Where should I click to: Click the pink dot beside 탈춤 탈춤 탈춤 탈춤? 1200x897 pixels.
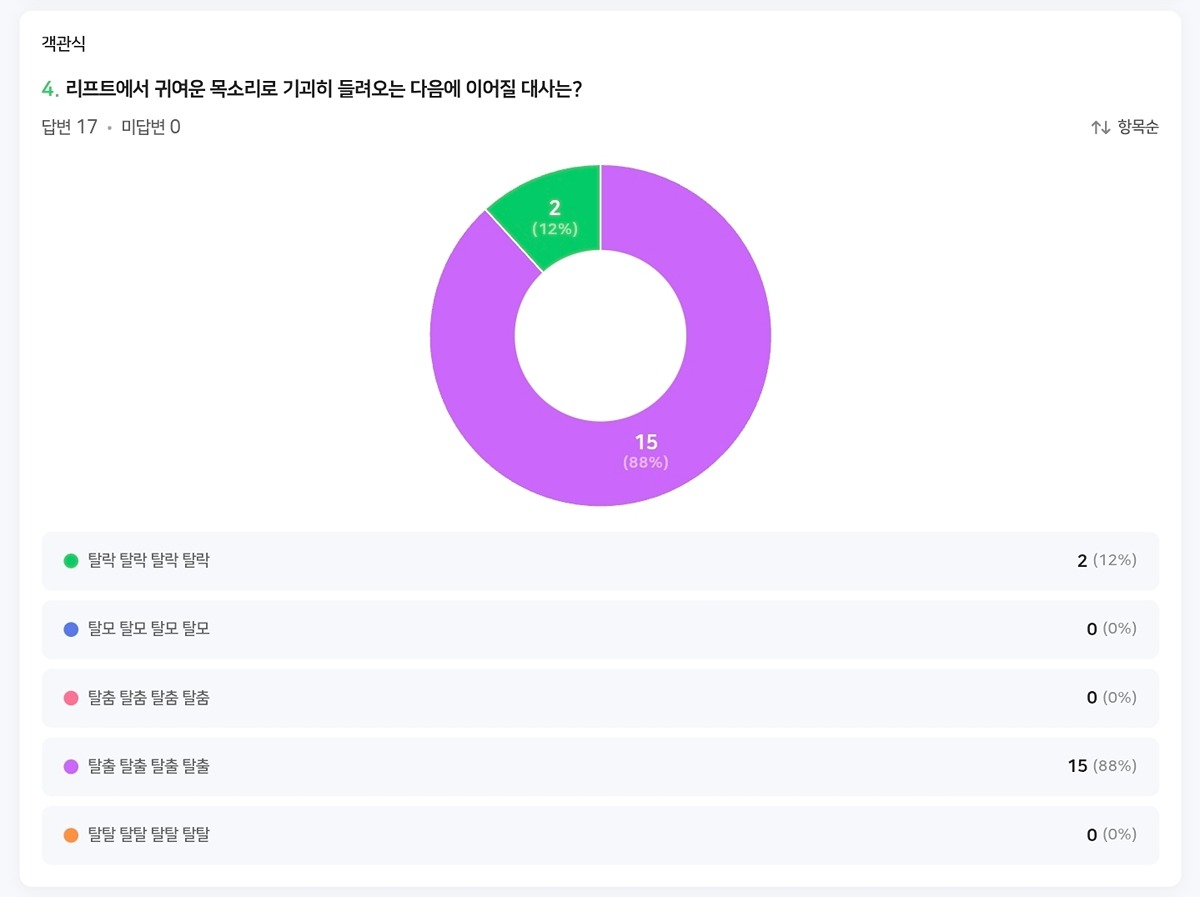click(71, 698)
